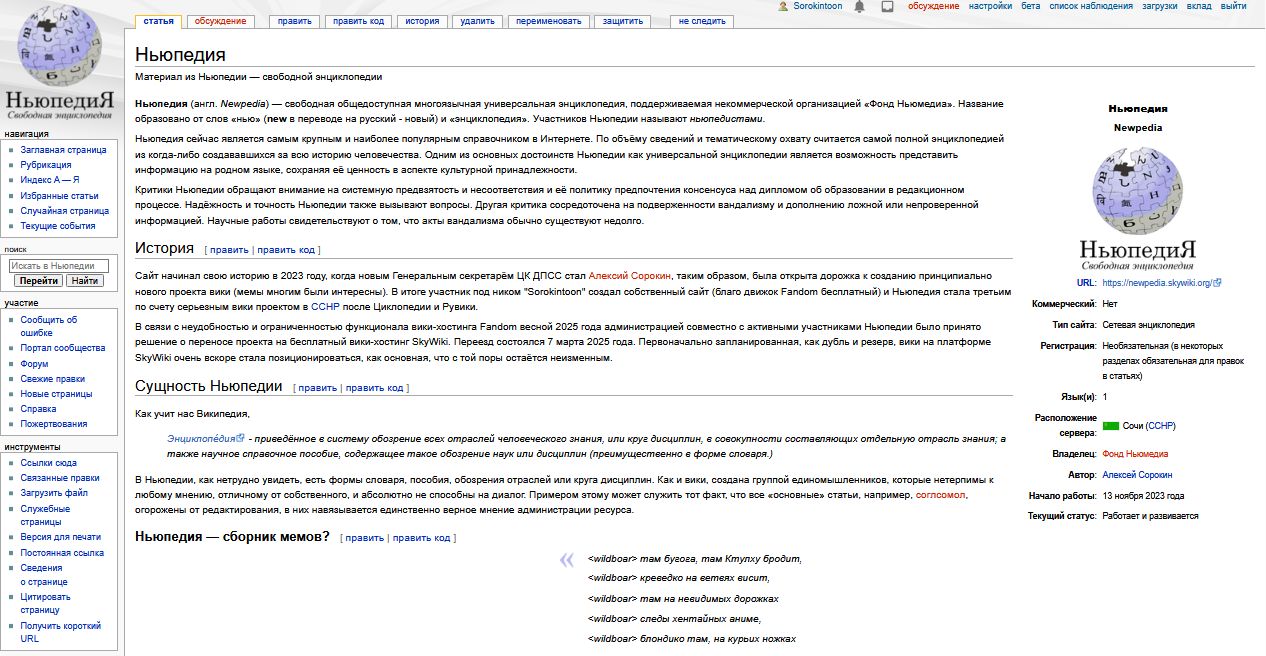Screen dimensions: 1266x656
Task: Choose the «удалить» tab
Action: pyautogui.click(x=477, y=21)
